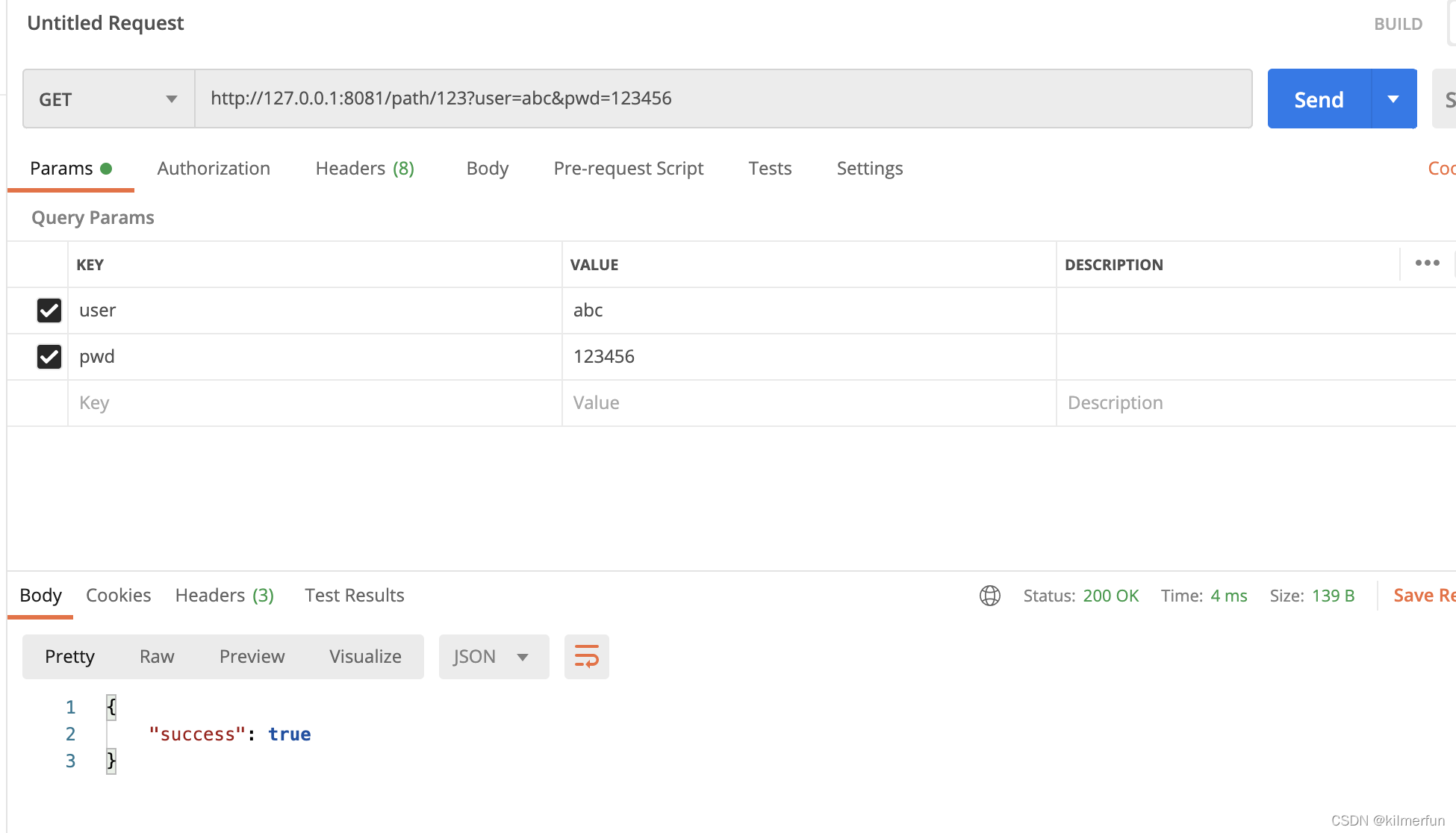1456x833 pixels.
Task: Click the empty Description placeholder field
Action: [1256, 403]
